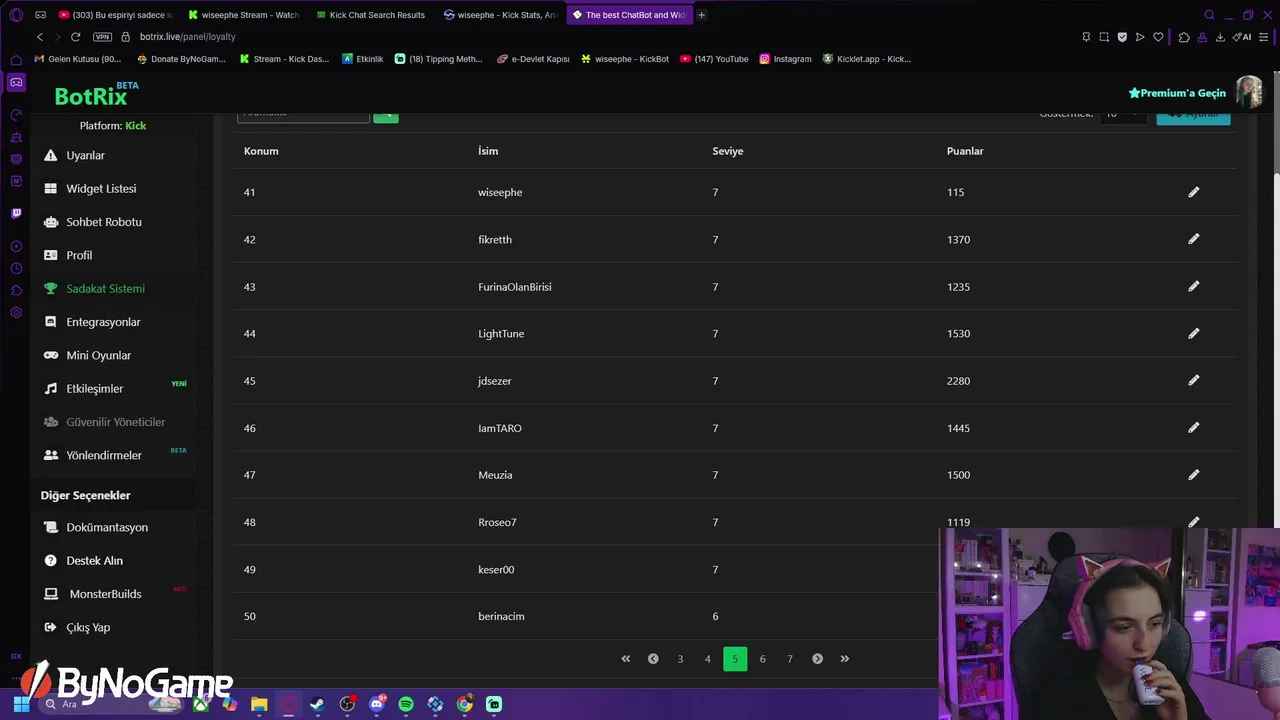Select Sadakat Sistemi menu item
Image resolution: width=1280 pixels, height=720 pixels.
(x=105, y=288)
